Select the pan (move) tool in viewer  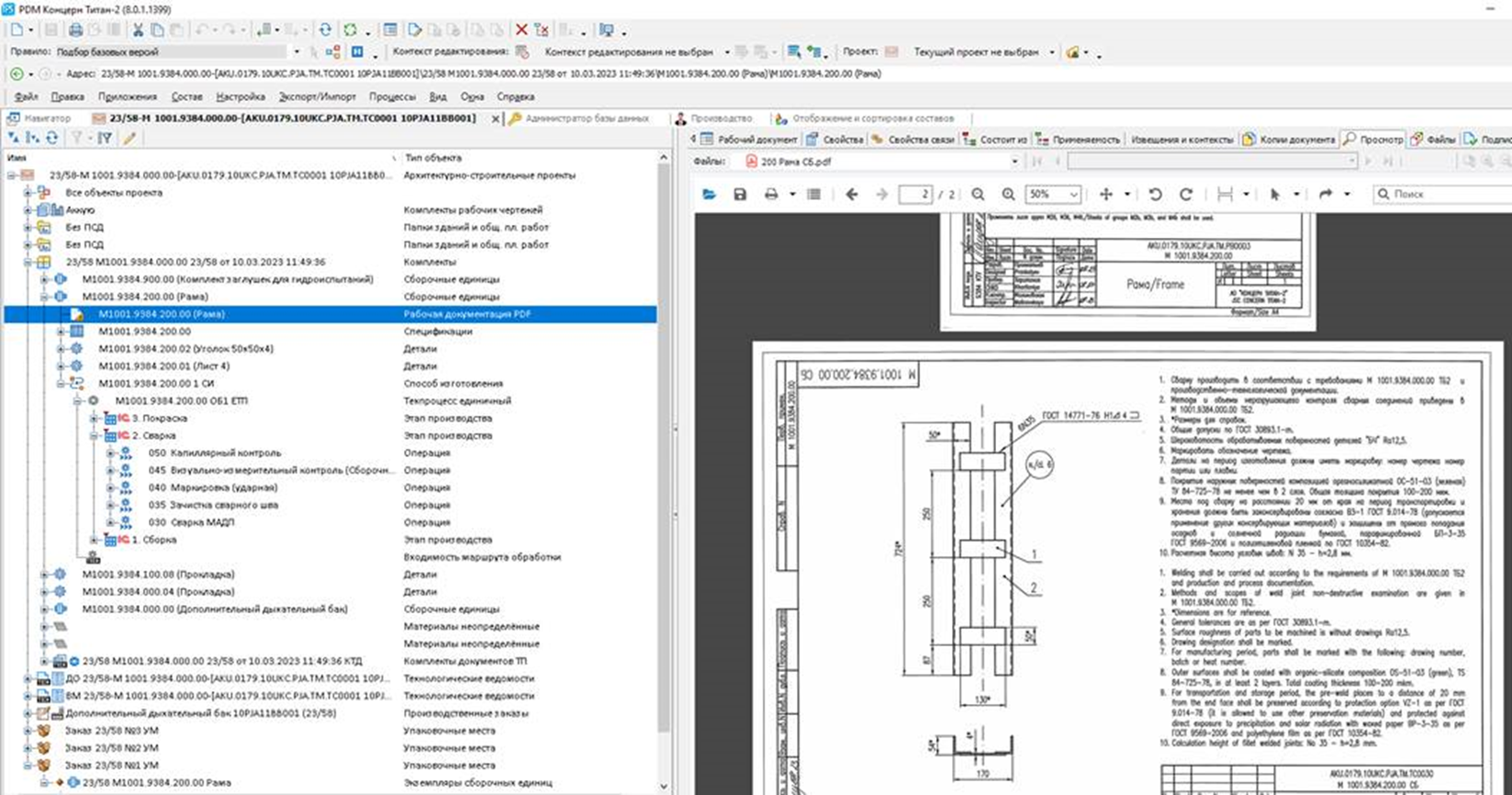[1106, 195]
